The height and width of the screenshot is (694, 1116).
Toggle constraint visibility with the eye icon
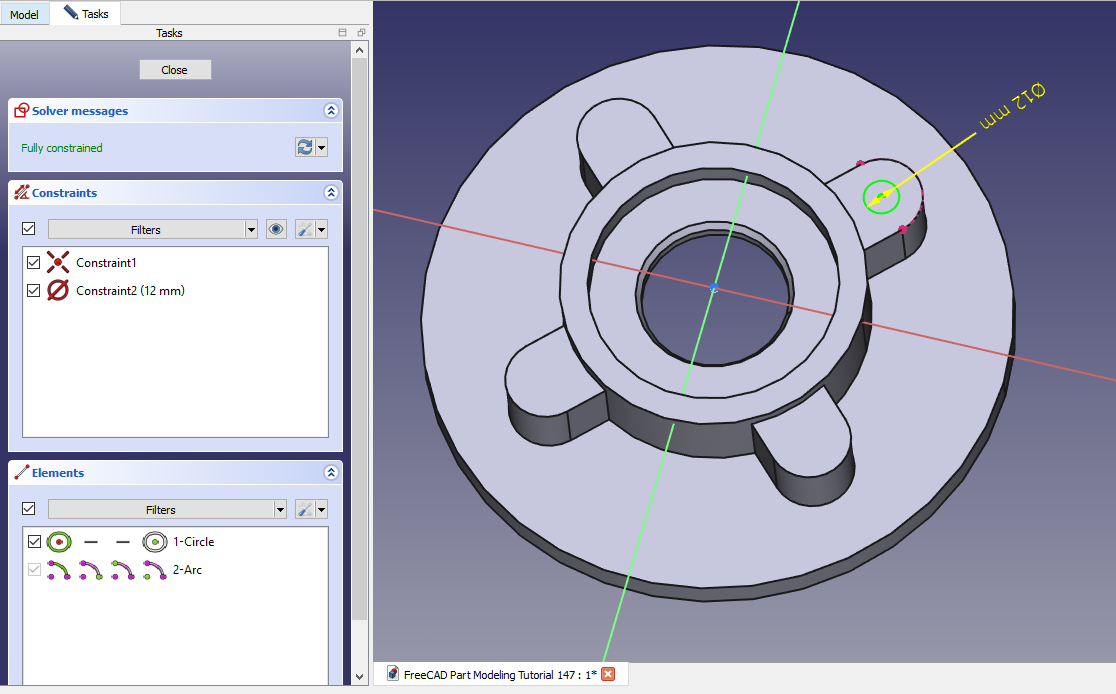pos(276,229)
